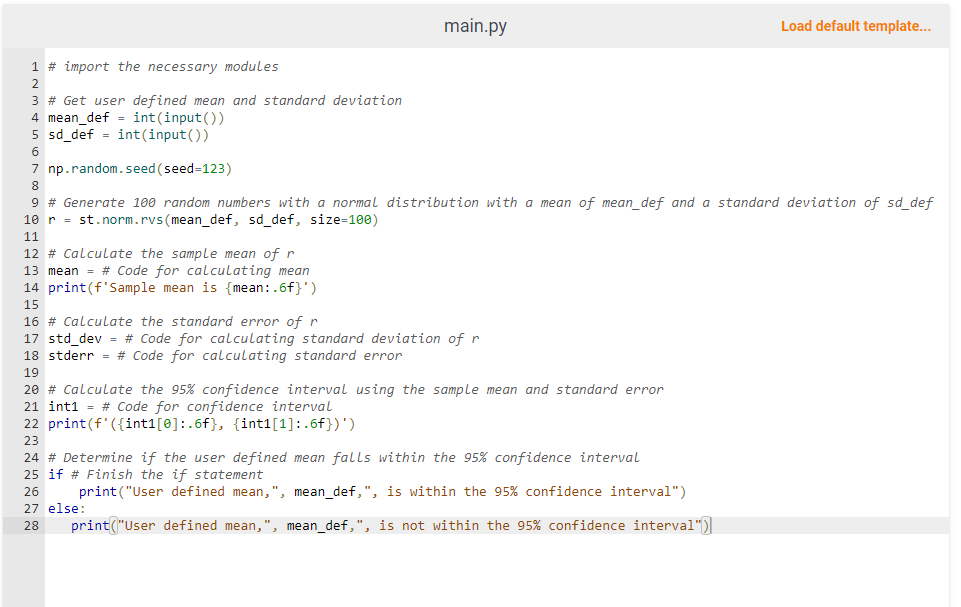Click line number 1 in gutter
961x607 pixels.
point(35,67)
